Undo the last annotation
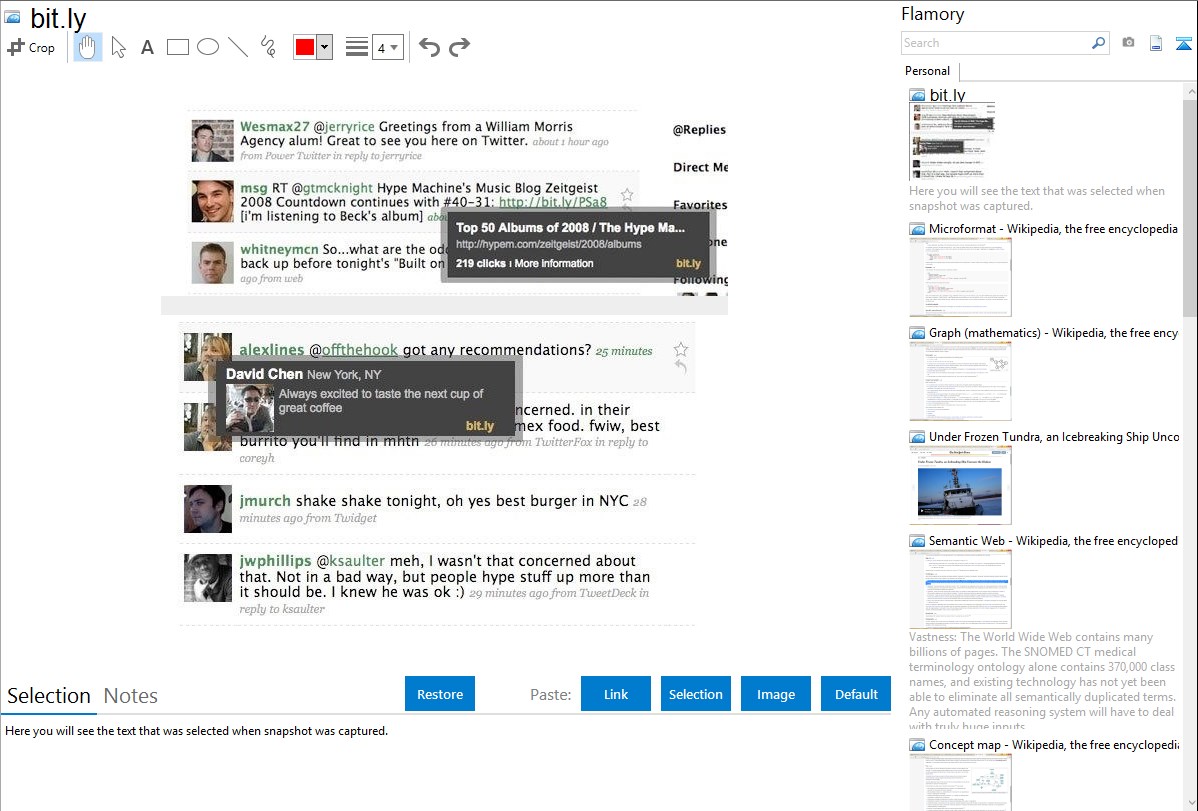Viewport: 1198px width, 811px height. point(429,47)
